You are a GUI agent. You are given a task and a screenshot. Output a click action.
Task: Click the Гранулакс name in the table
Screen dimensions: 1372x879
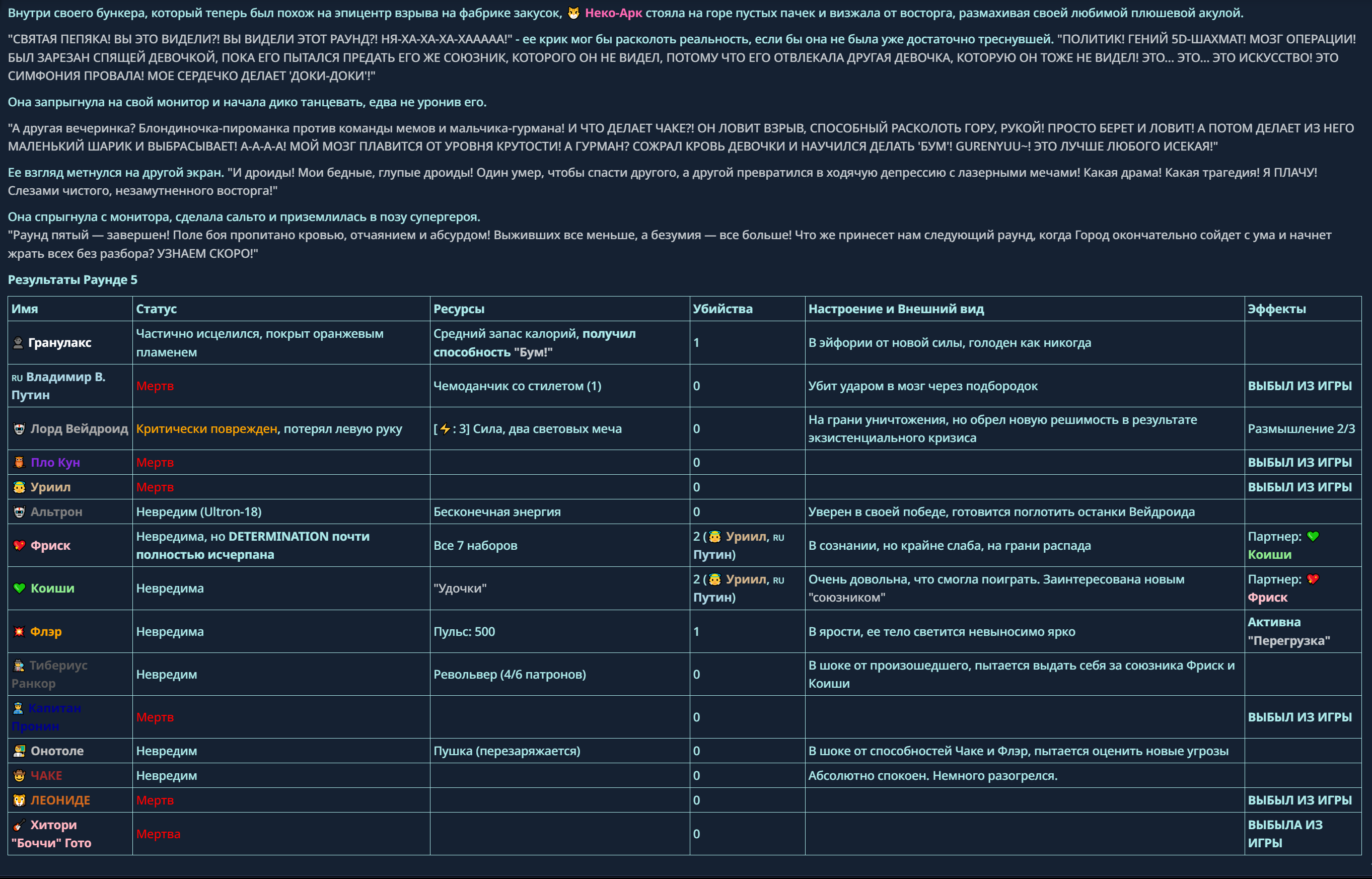(x=60, y=342)
